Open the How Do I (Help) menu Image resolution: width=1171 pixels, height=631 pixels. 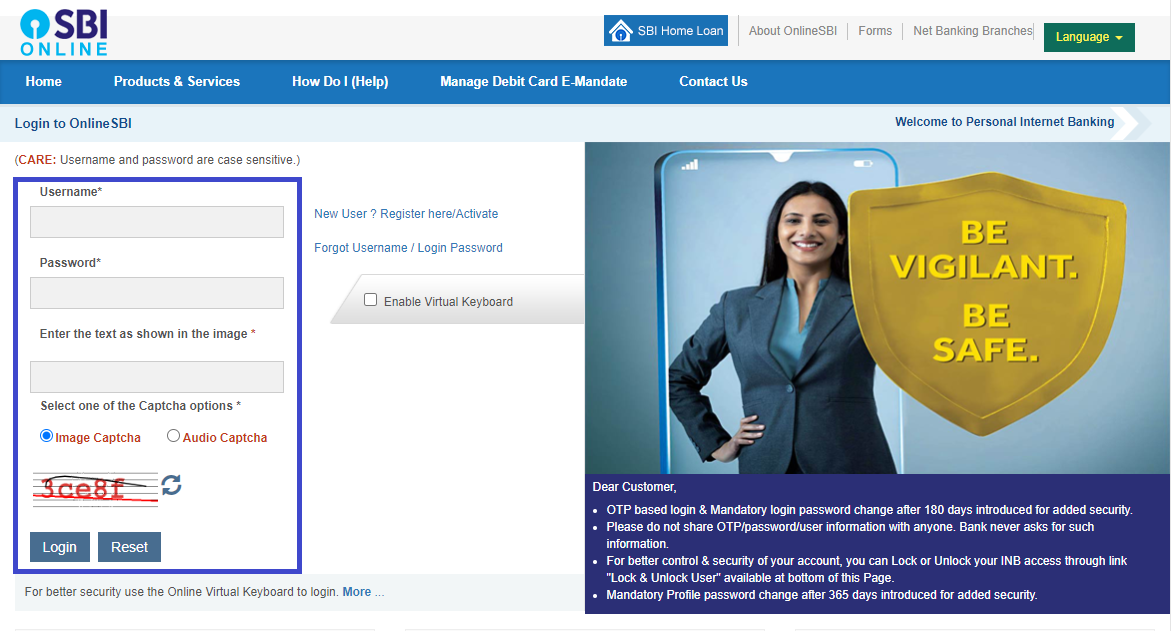tap(340, 82)
